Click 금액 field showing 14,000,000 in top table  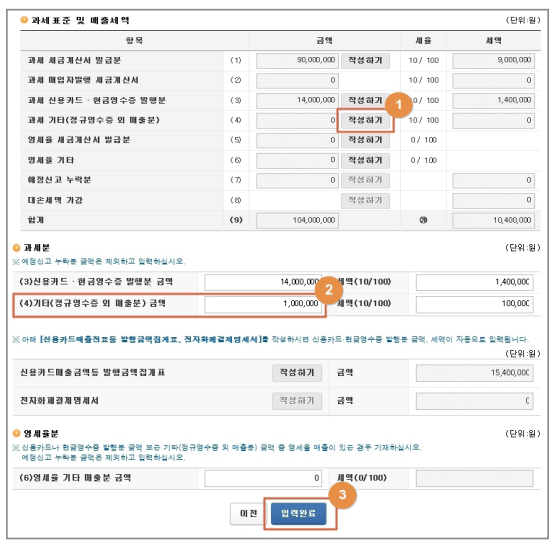click(298, 100)
